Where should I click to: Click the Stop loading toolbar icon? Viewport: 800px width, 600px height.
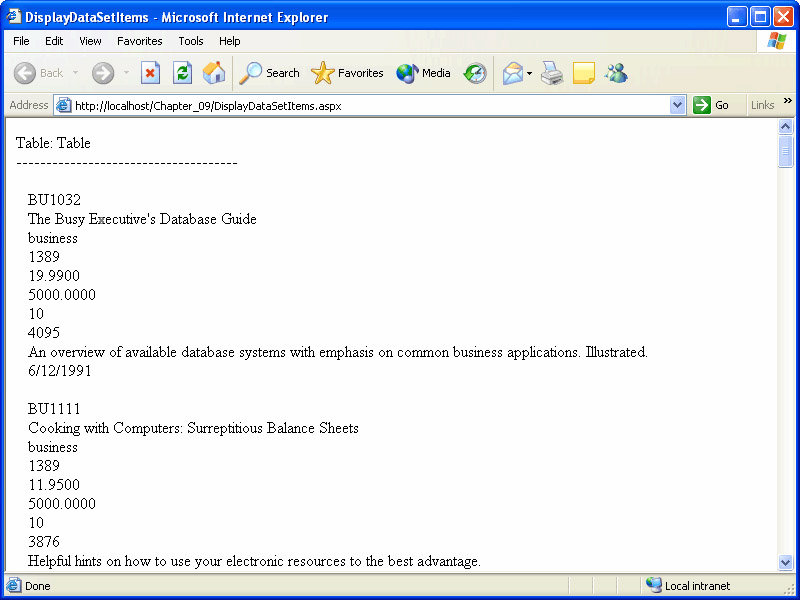pos(150,73)
